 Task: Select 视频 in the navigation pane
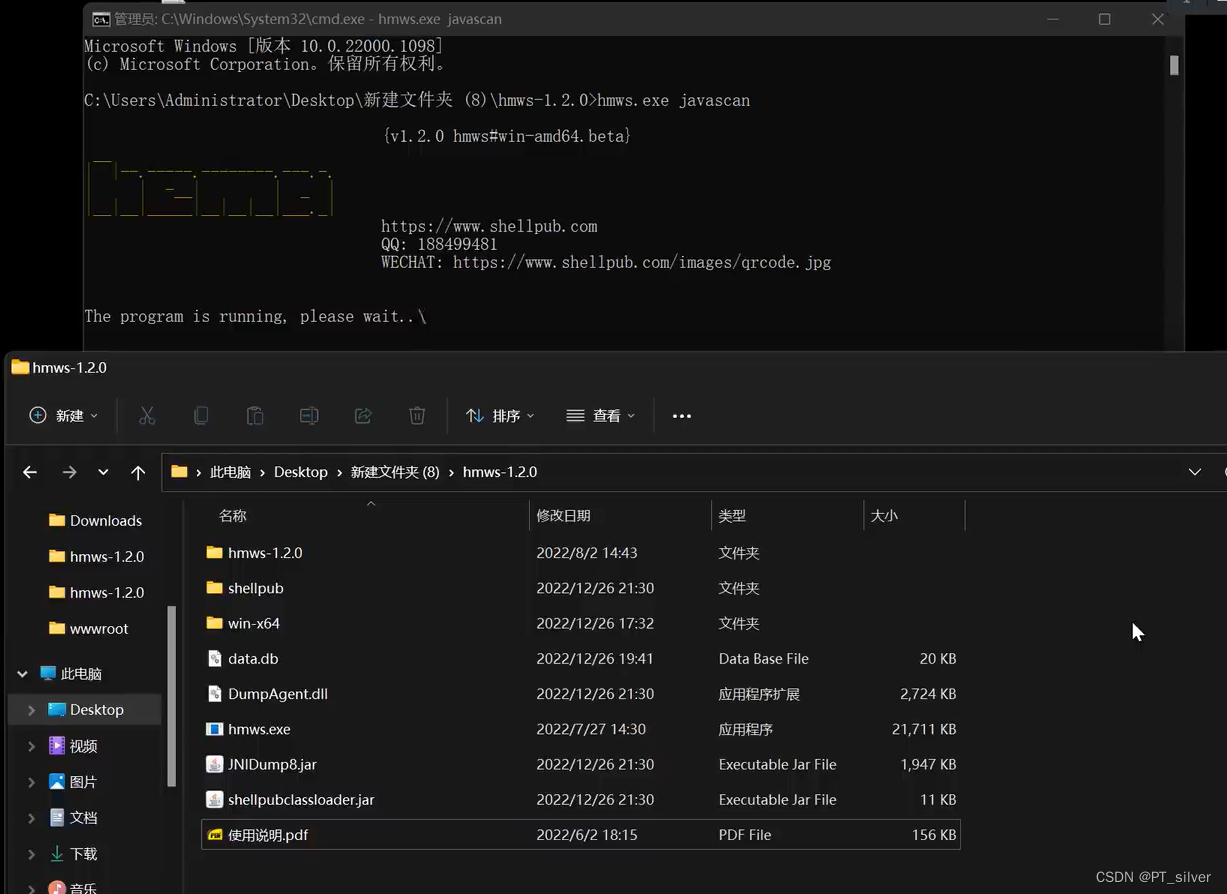click(83, 746)
